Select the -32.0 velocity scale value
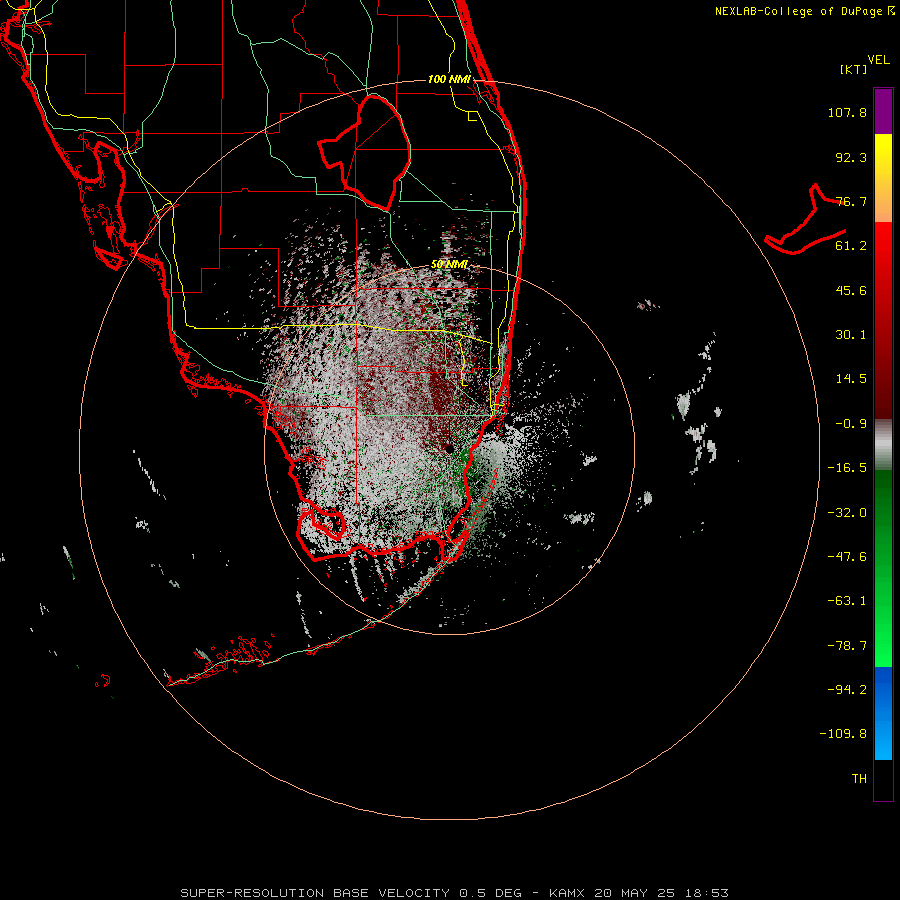Screen dimensions: 900x900 click(847, 513)
